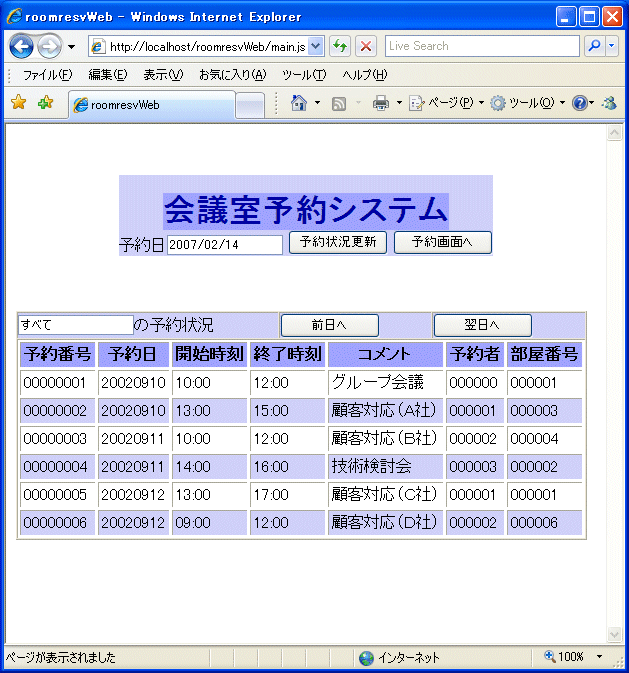Click the 翌日へ button
The width and height of the screenshot is (629, 673).
point(483,325)
